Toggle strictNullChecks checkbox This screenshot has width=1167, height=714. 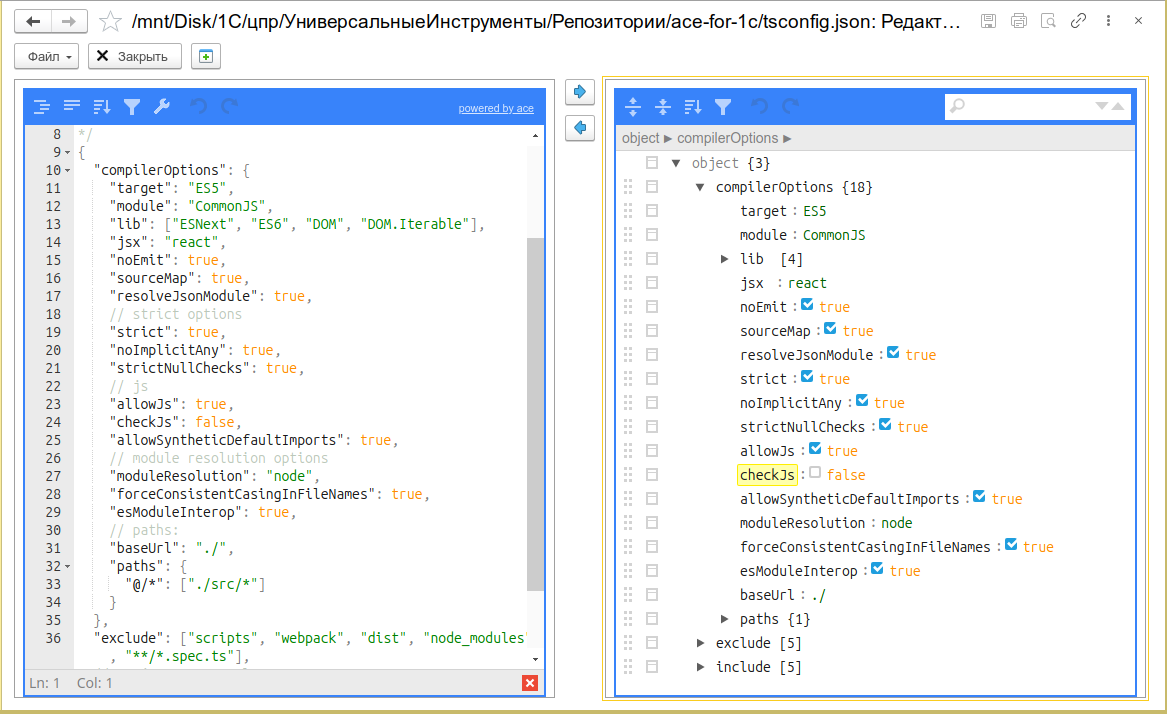coord(885,424)
